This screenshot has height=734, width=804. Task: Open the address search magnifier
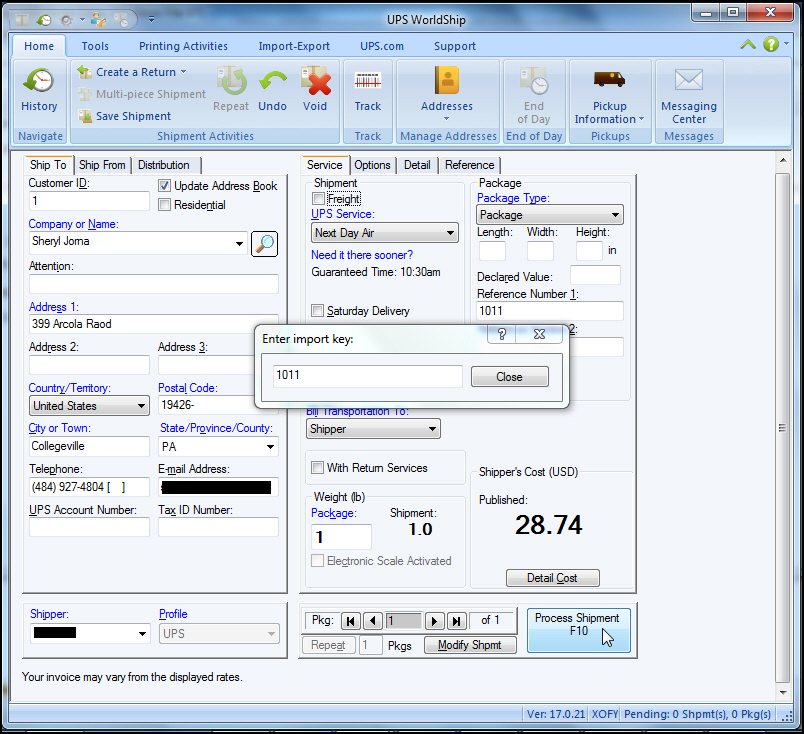[x=264, y=243]
